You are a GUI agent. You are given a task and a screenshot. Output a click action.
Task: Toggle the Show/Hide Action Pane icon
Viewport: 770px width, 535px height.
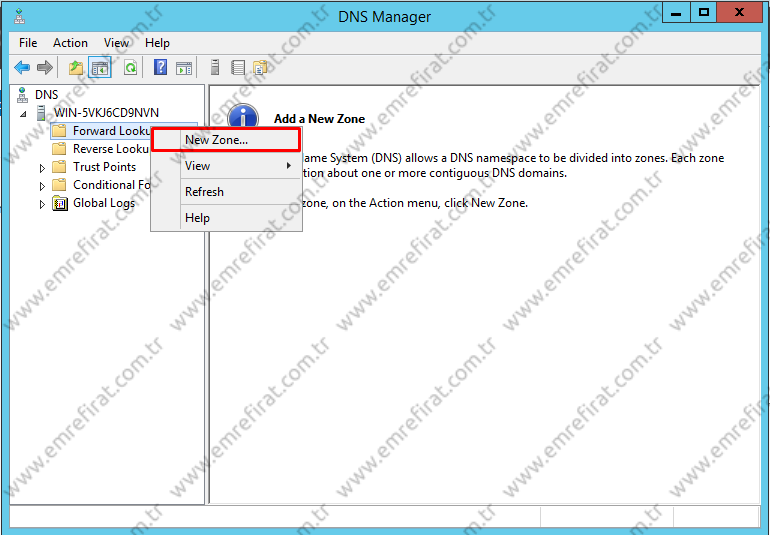[x=184, y=68]
